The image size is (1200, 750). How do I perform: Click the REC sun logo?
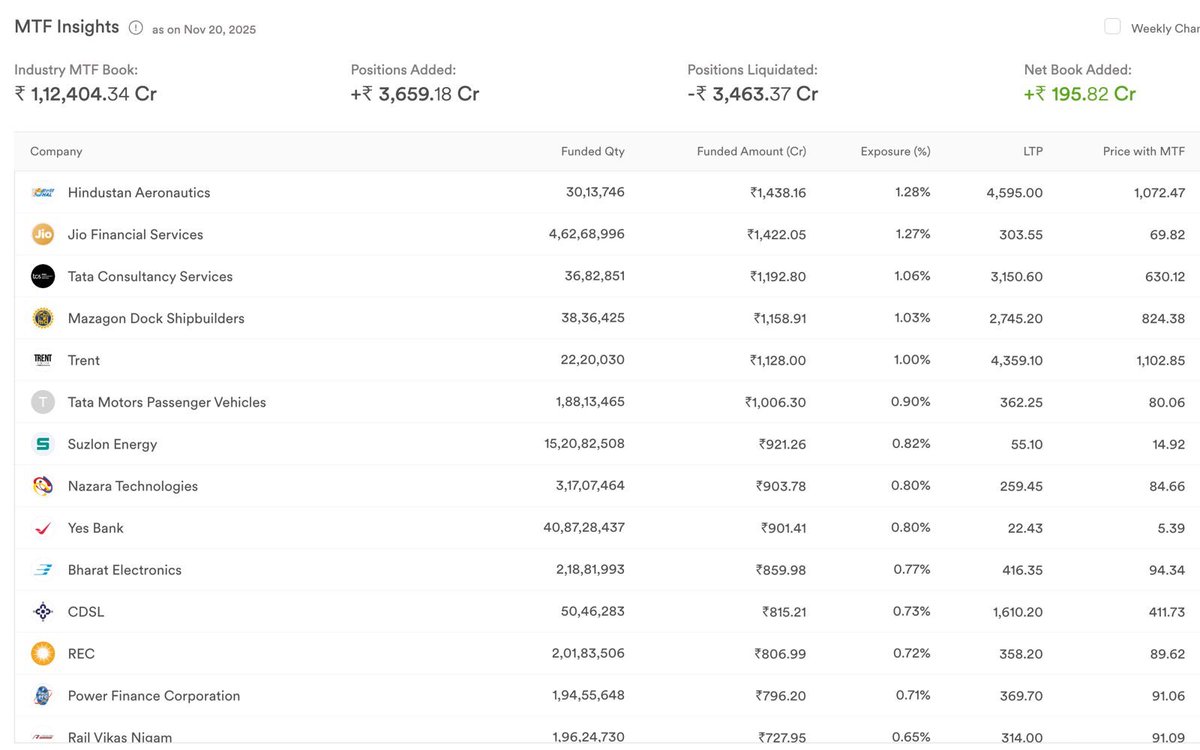click(x=43, y=654)
